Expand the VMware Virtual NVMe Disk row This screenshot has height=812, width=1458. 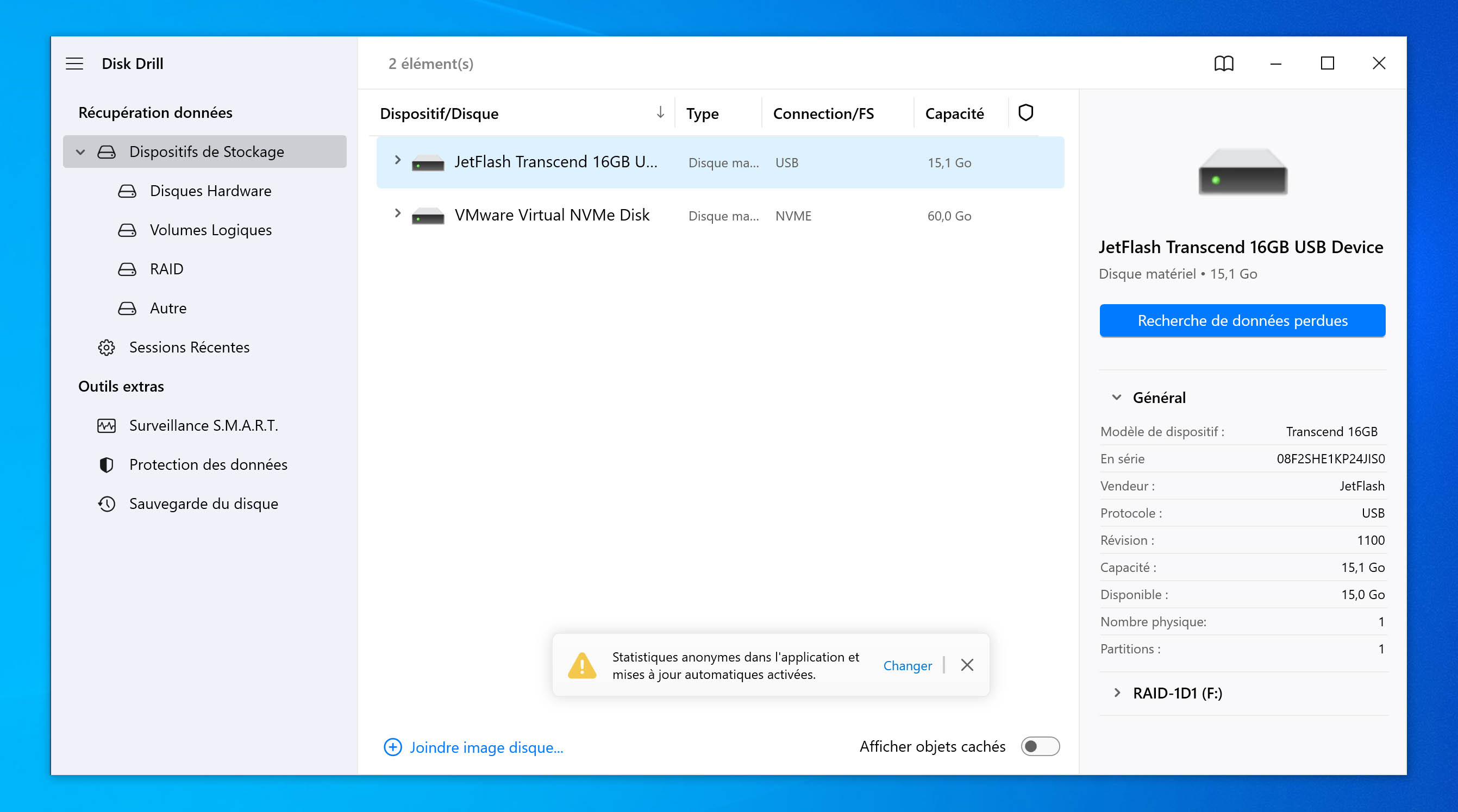point(397,213)
